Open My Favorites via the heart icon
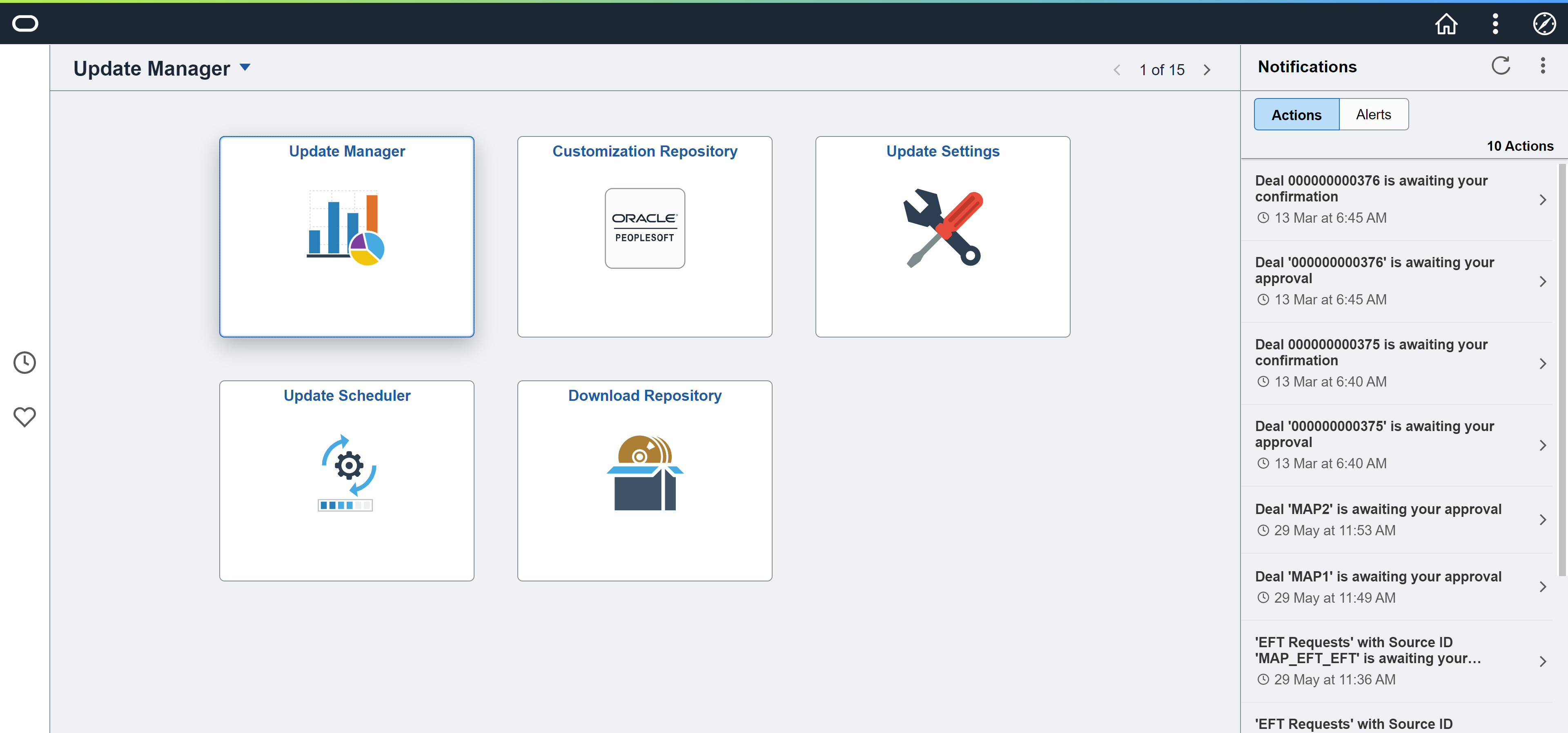 click(x=25, y=417)
